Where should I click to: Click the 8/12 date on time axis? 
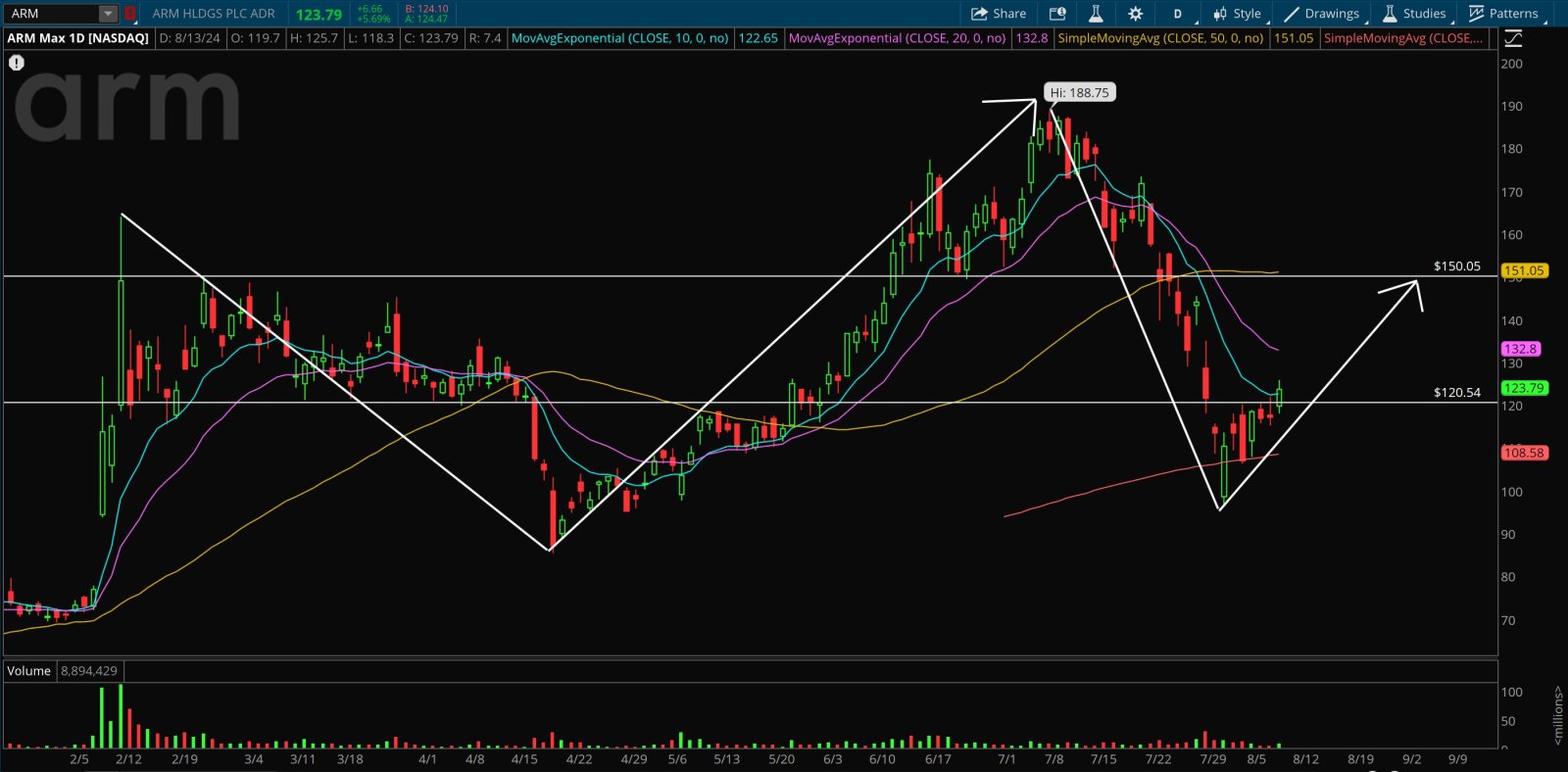(1305, 759)
